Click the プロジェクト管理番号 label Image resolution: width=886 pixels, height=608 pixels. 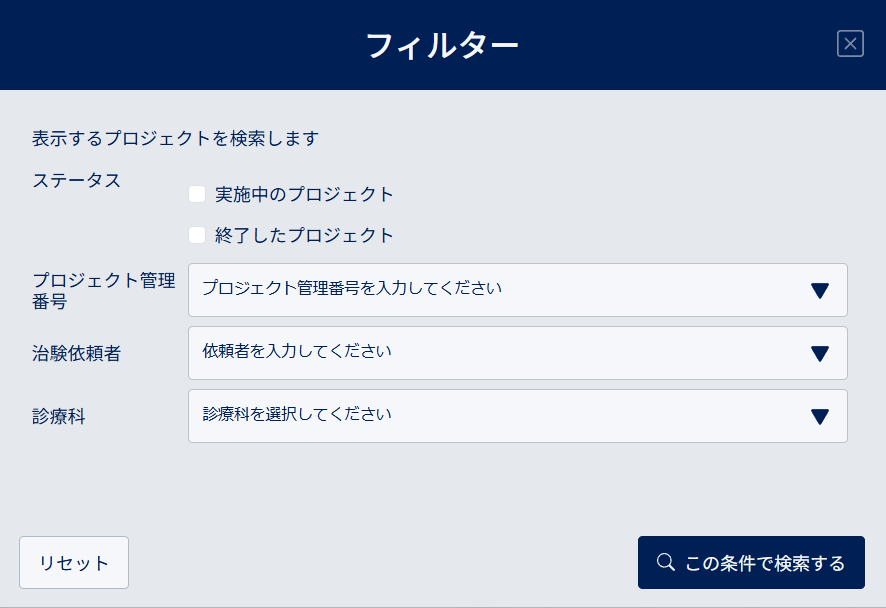coord(104,290)
